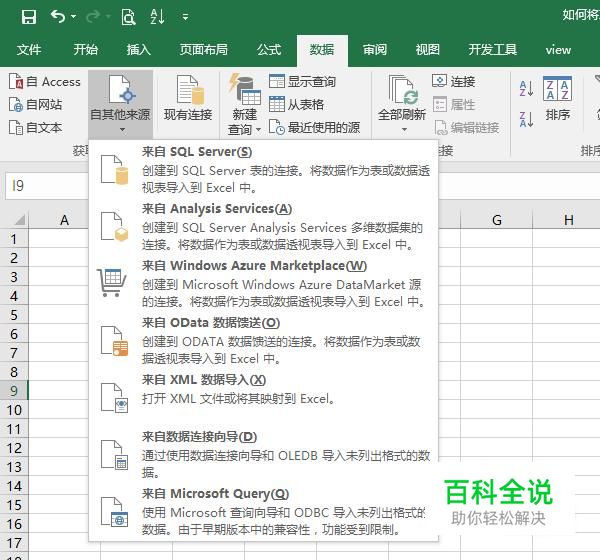Image resolution: width=600 pixels, height=560 pixels.
Task: Choose 来自 Windows Azure Marketplace(W) entry
Action: point(264,283)
